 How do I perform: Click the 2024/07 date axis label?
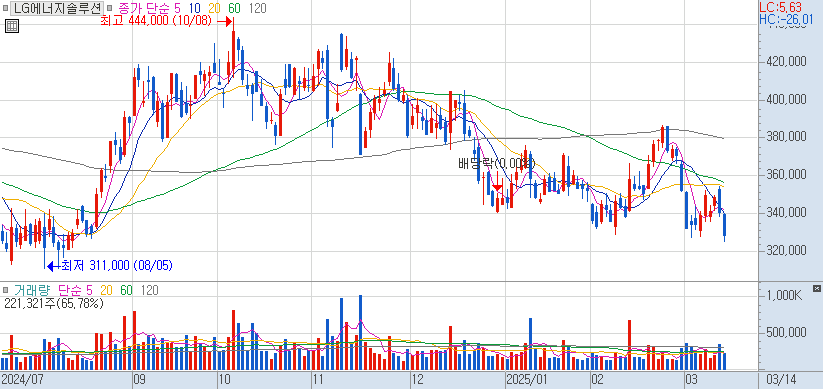tap(22, 379)
